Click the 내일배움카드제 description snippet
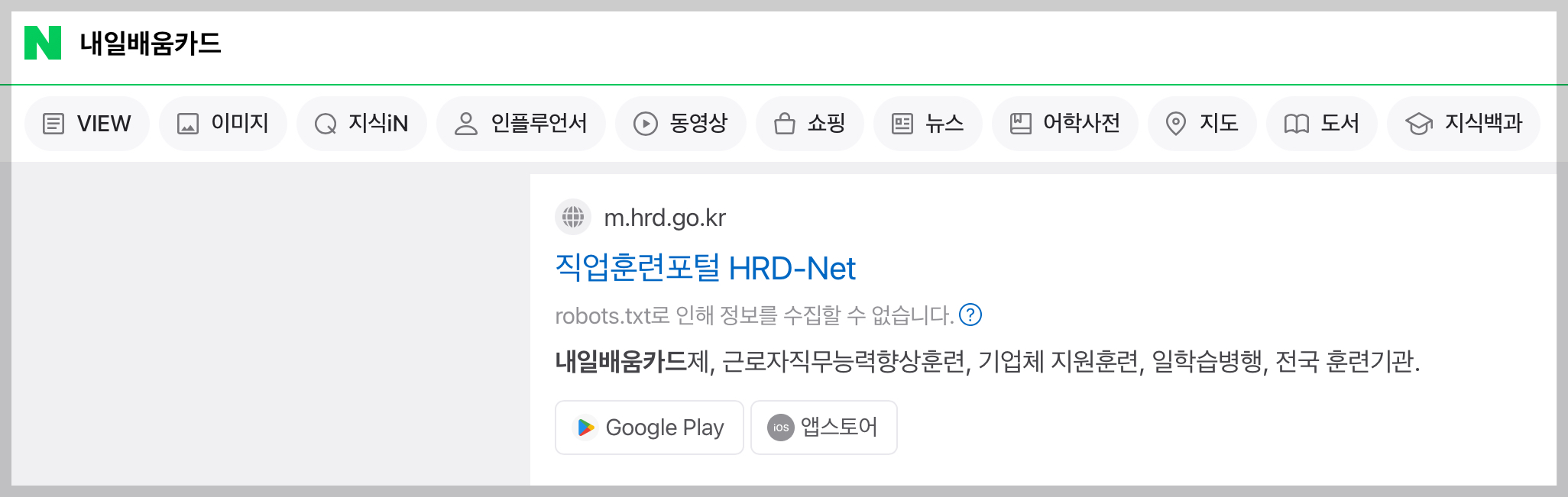Screen dimensions: 1568x497 pos(987,361)
